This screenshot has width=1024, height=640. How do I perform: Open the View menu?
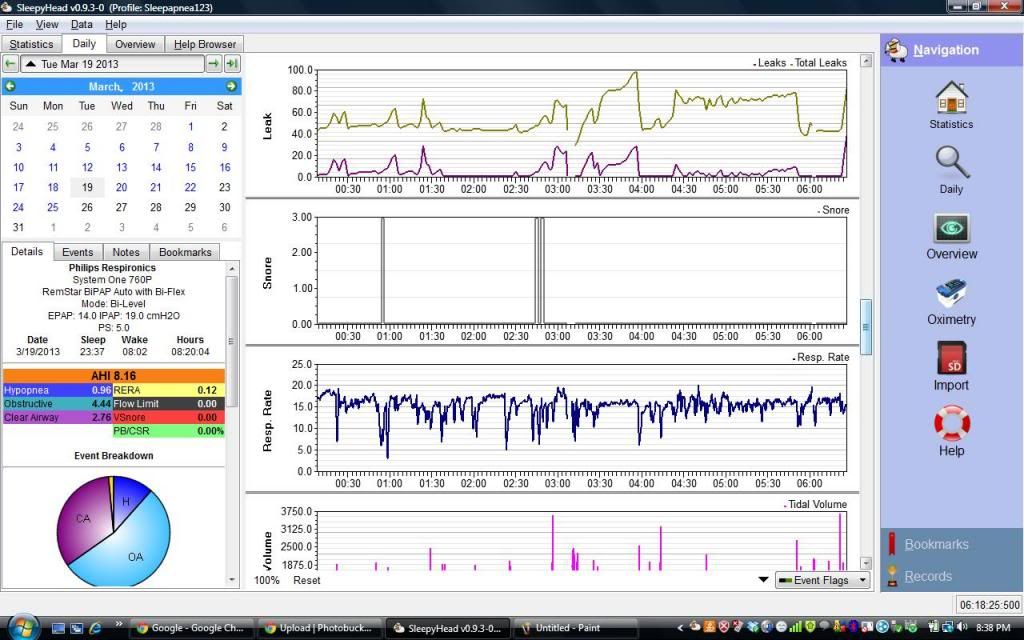tap(46, 25)
